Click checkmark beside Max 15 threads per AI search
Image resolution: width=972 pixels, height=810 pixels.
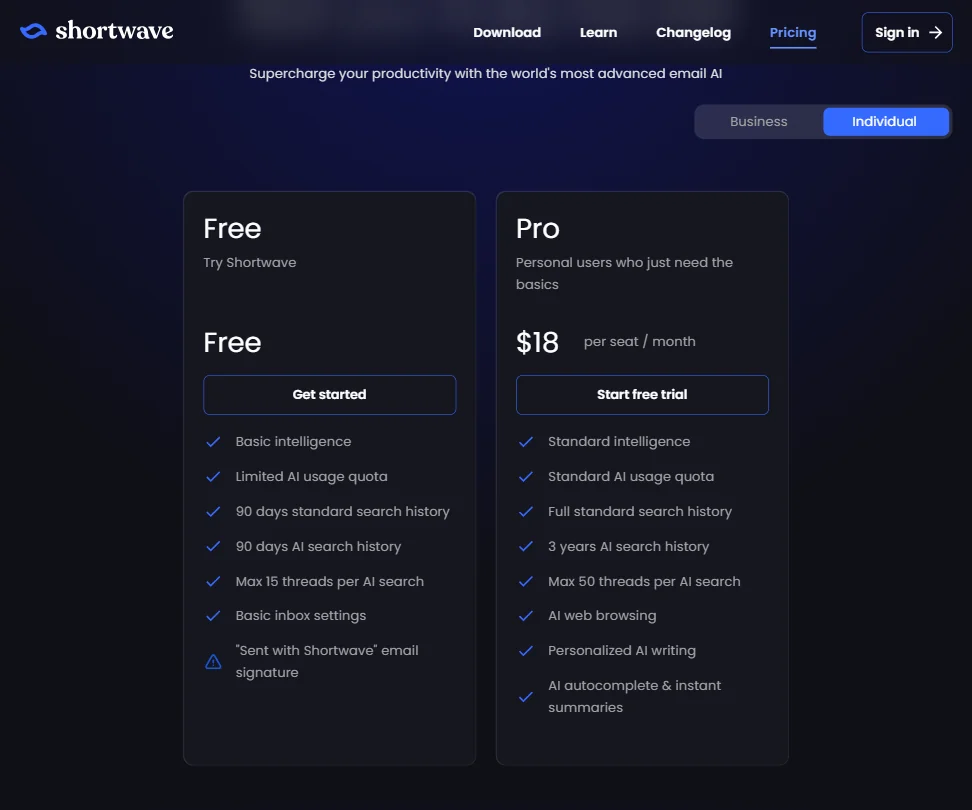tap(213, 581)
